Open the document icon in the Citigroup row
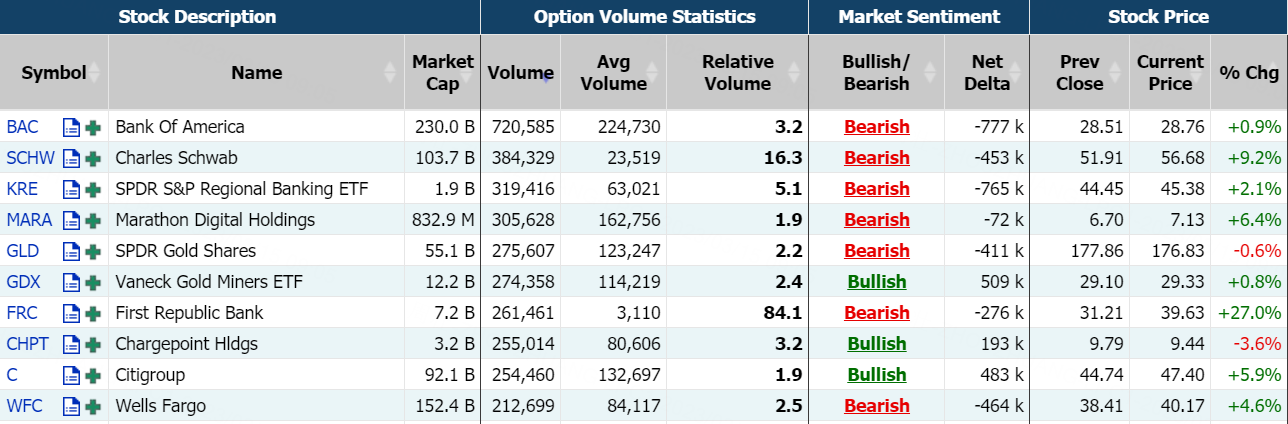Viewport: 1288px width, 424px height. 71,375
